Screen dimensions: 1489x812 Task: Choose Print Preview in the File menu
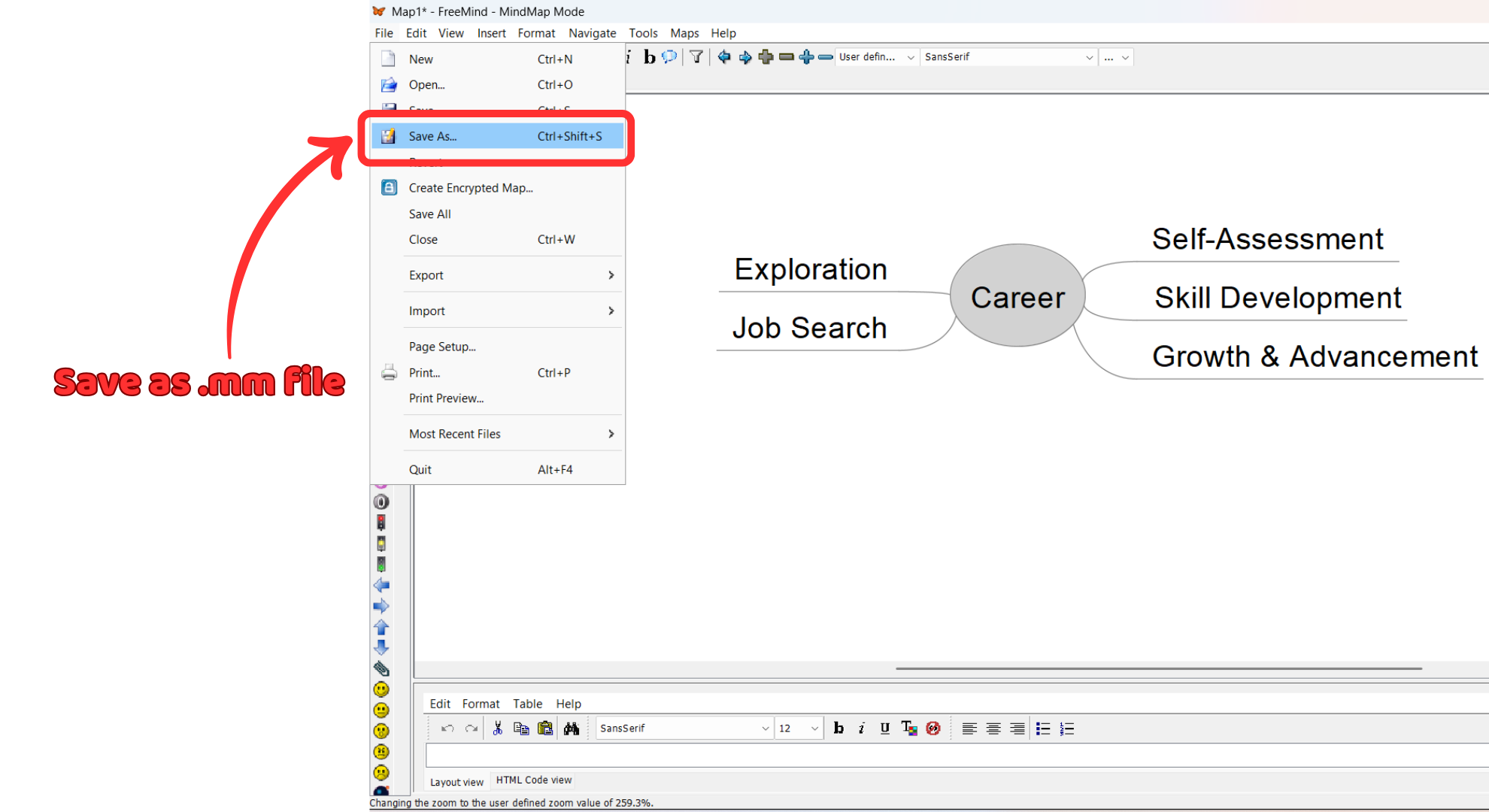497,398
